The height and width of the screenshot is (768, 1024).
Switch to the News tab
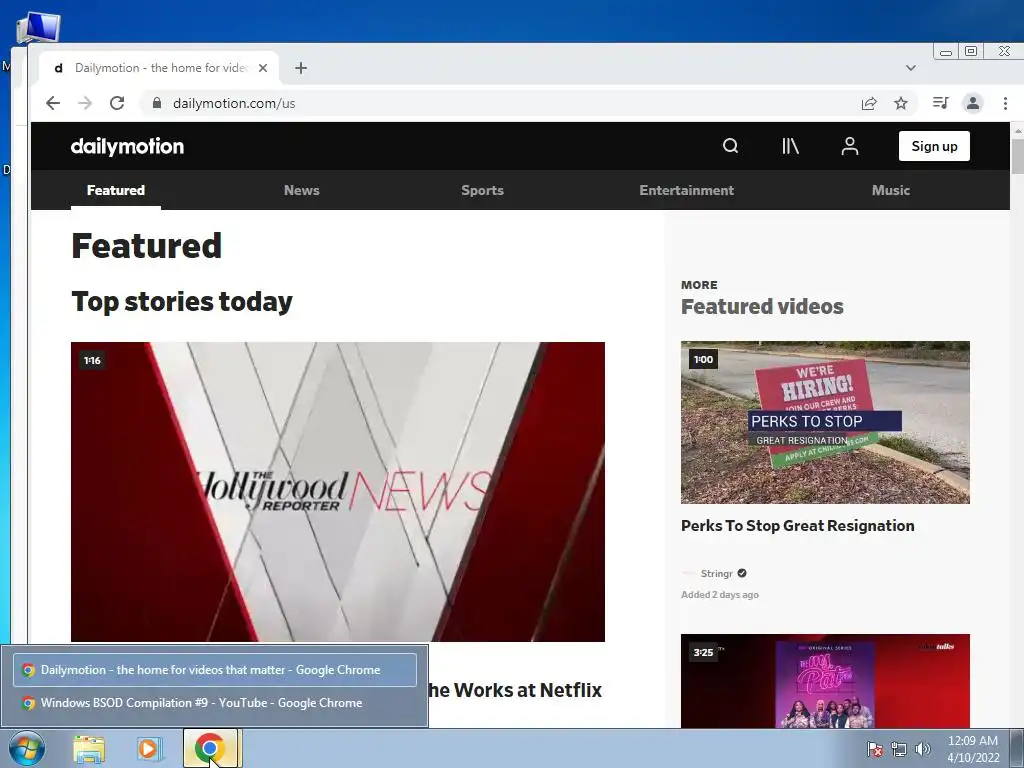[x=302, y=190]
